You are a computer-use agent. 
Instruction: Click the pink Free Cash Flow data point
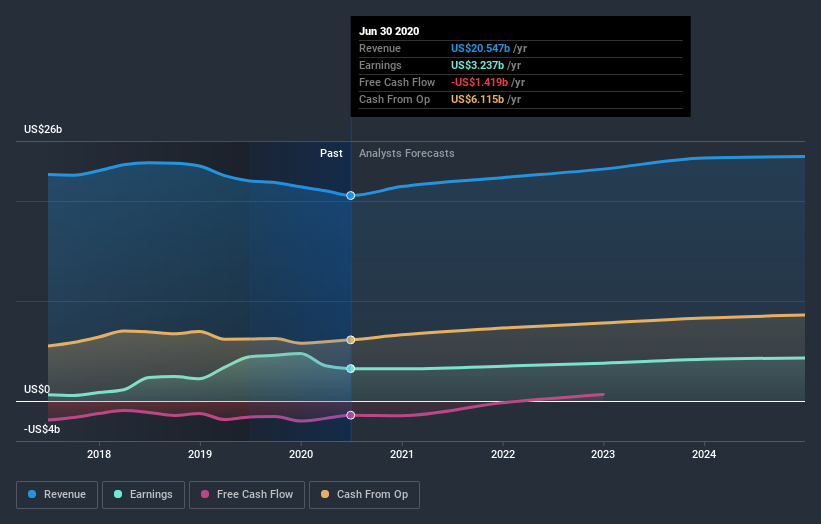[351, 415]
